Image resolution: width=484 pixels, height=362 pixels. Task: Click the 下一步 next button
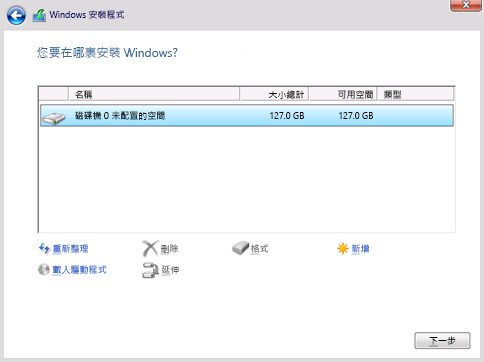tap(442, 340)
